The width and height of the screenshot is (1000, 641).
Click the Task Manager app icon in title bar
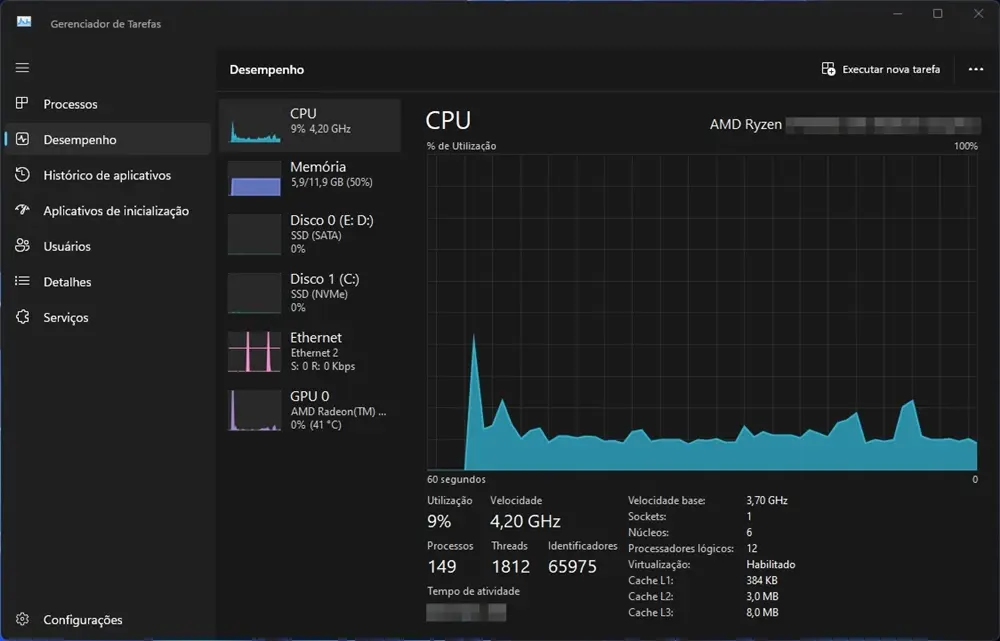coord(24,22)
